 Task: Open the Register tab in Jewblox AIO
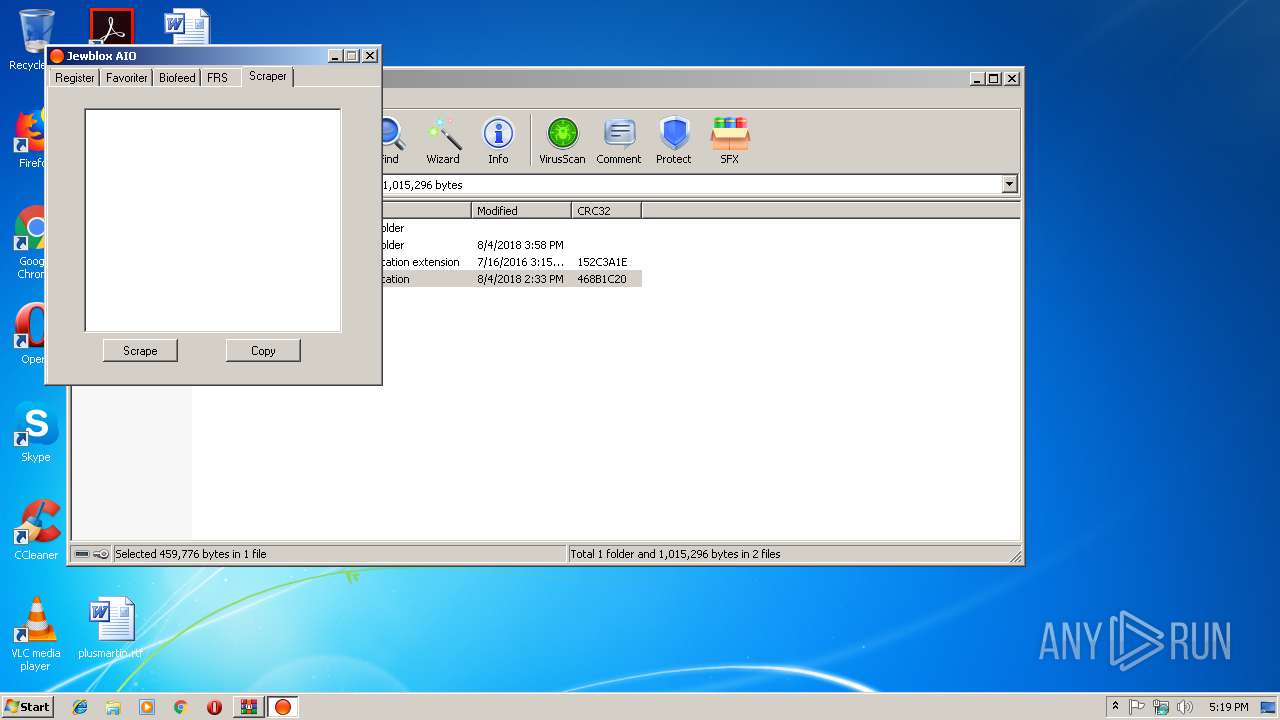[74, 77]
